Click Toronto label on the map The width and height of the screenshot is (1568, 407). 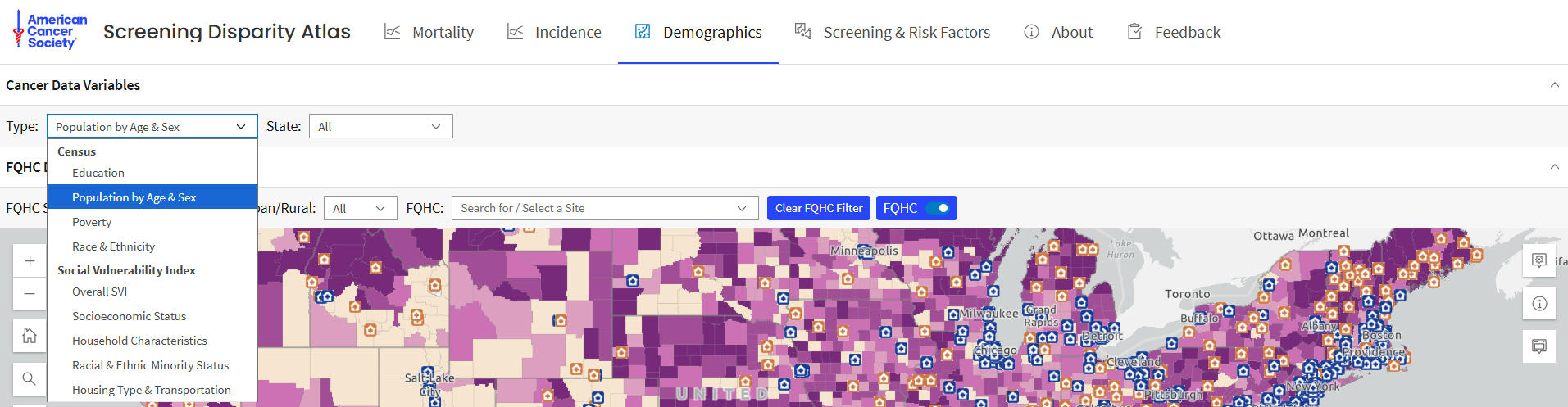coord(1188,293)
